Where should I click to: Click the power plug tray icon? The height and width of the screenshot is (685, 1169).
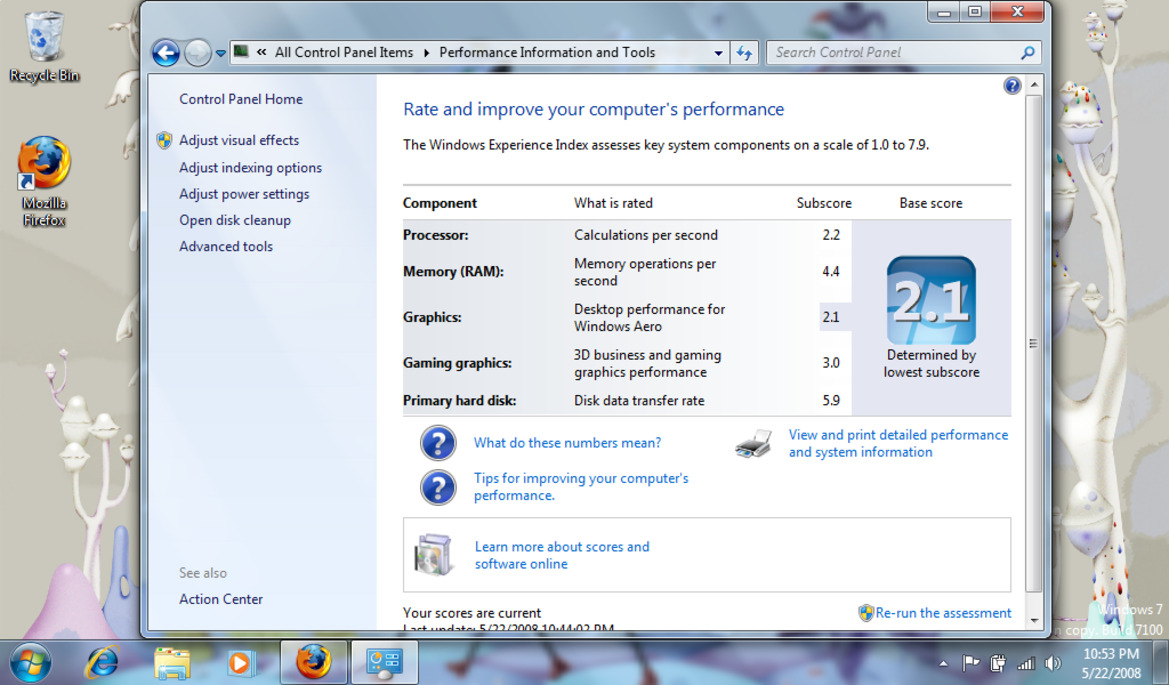click(998, 663)
